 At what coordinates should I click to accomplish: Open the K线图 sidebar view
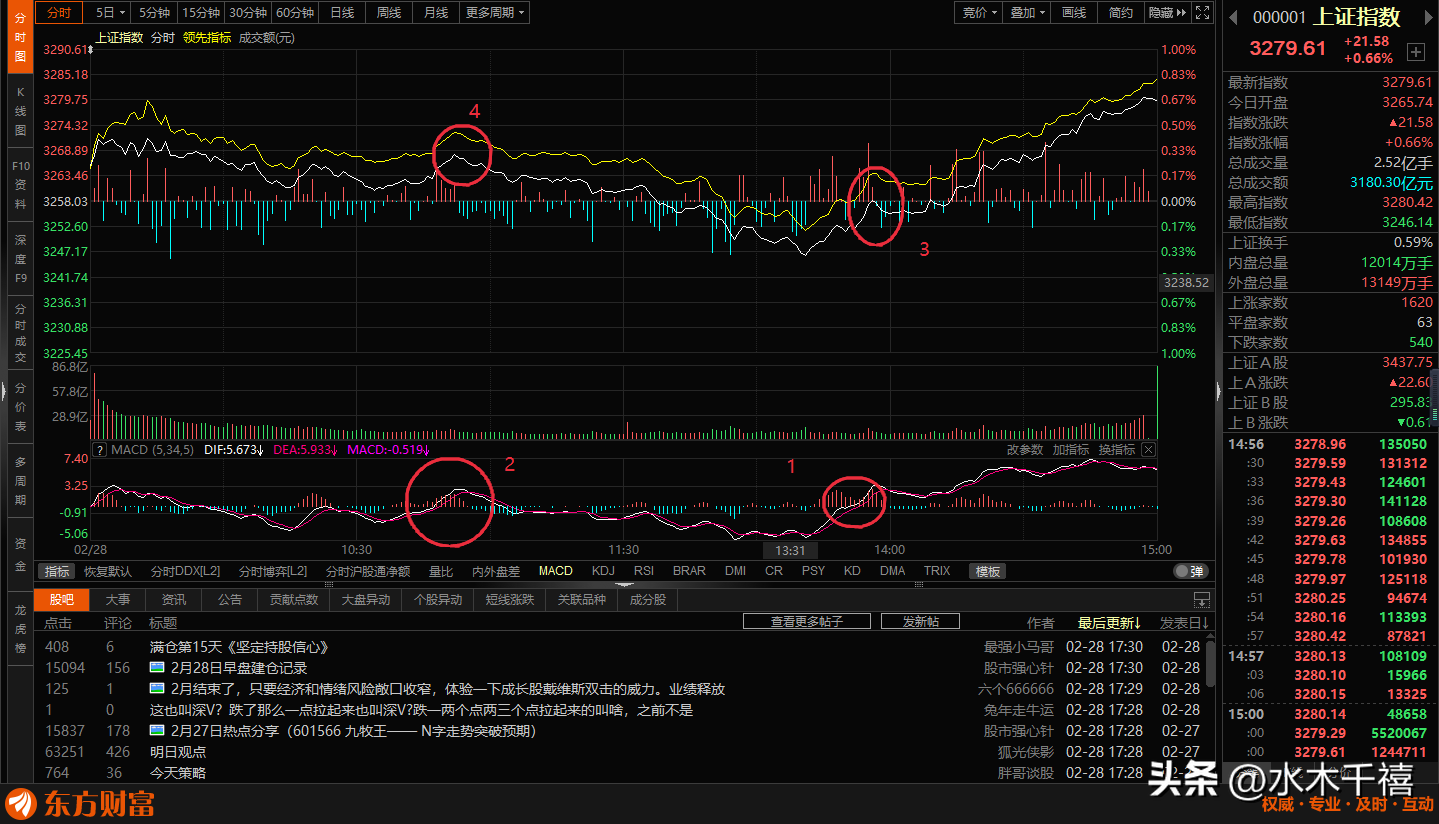[x=20, y=111]
